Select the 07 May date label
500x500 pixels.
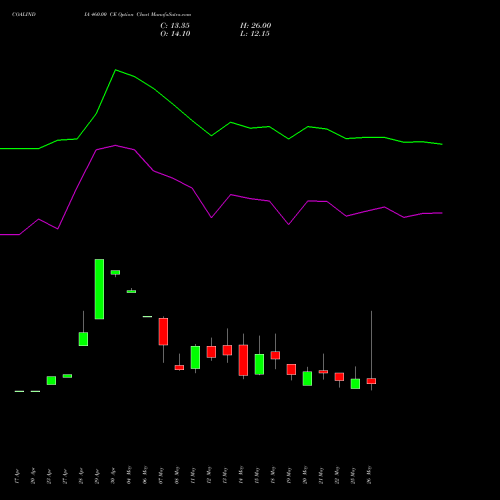click(161, 475)
